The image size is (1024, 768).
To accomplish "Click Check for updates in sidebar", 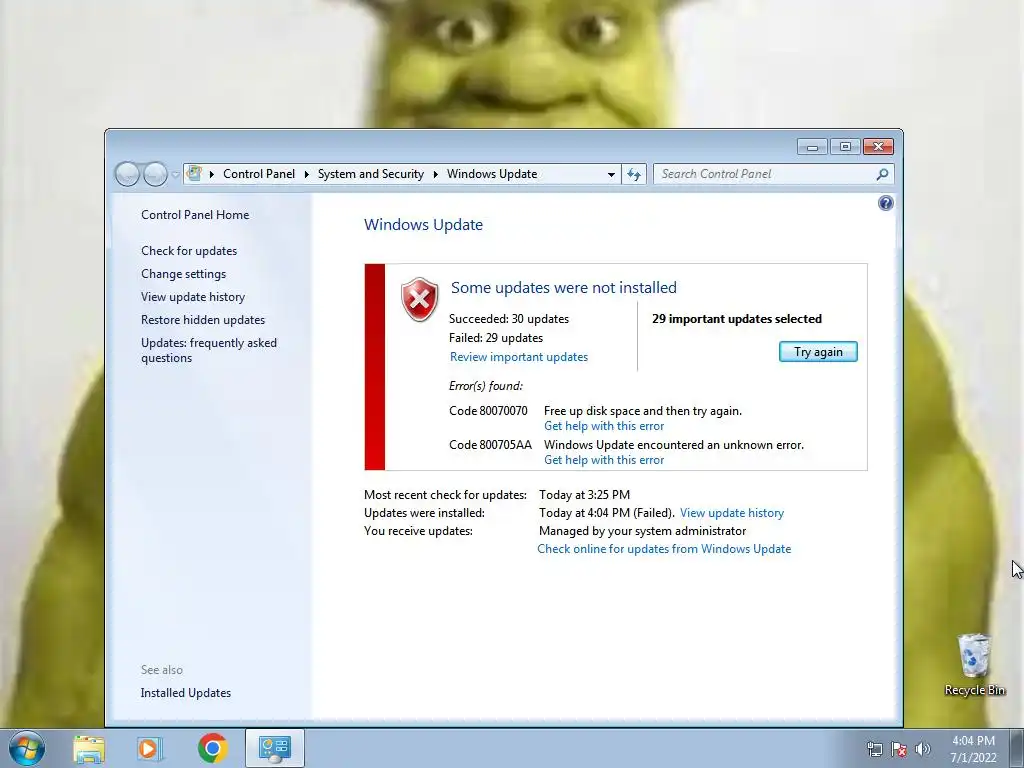I will [189, 251].
